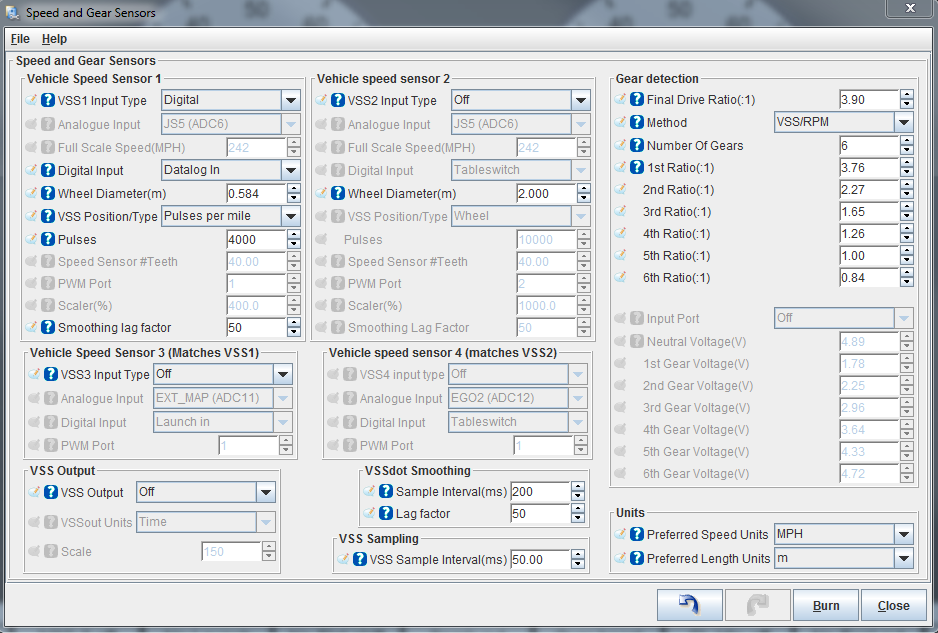The width and height of the screenshot is (938, 633).
Task: Click the pencil note icon beside VSS1 Input Type
Action: point(32,100)
